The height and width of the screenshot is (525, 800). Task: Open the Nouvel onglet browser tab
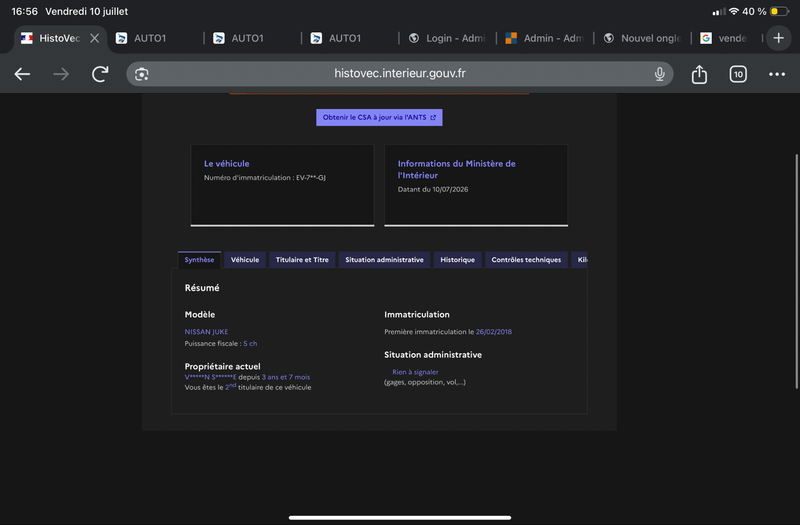tap(642, 38)
